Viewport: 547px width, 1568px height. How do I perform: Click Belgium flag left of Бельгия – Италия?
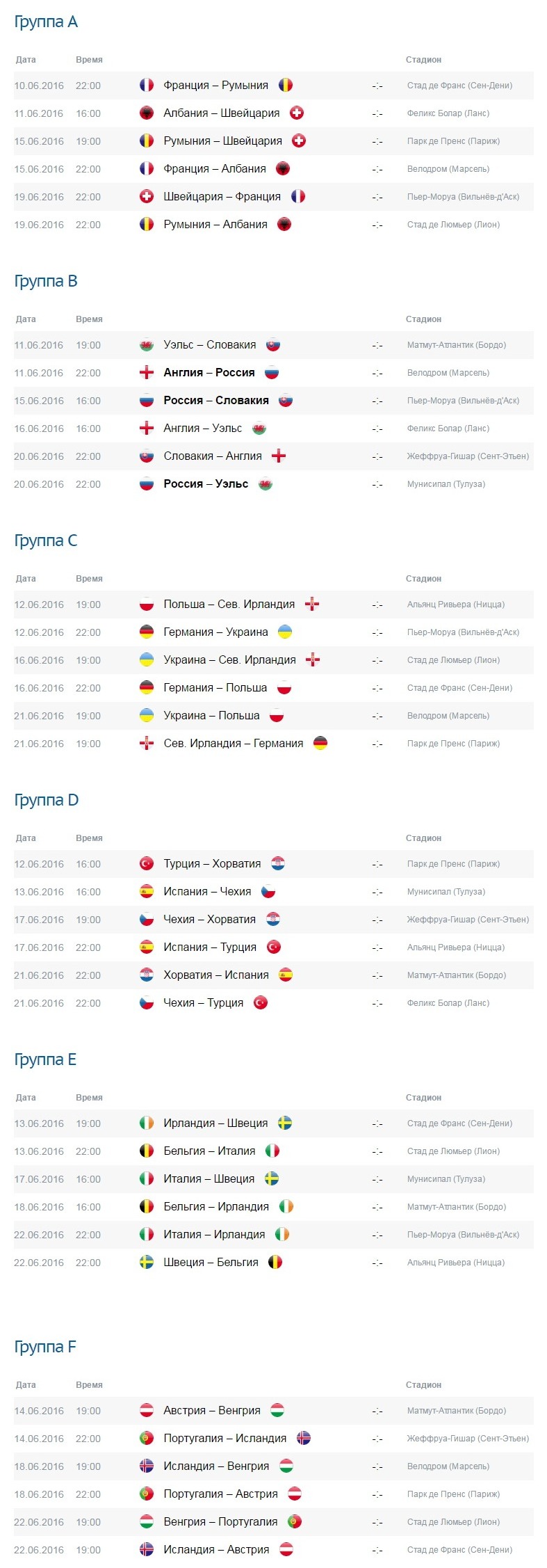click(x=147, y=1151)
